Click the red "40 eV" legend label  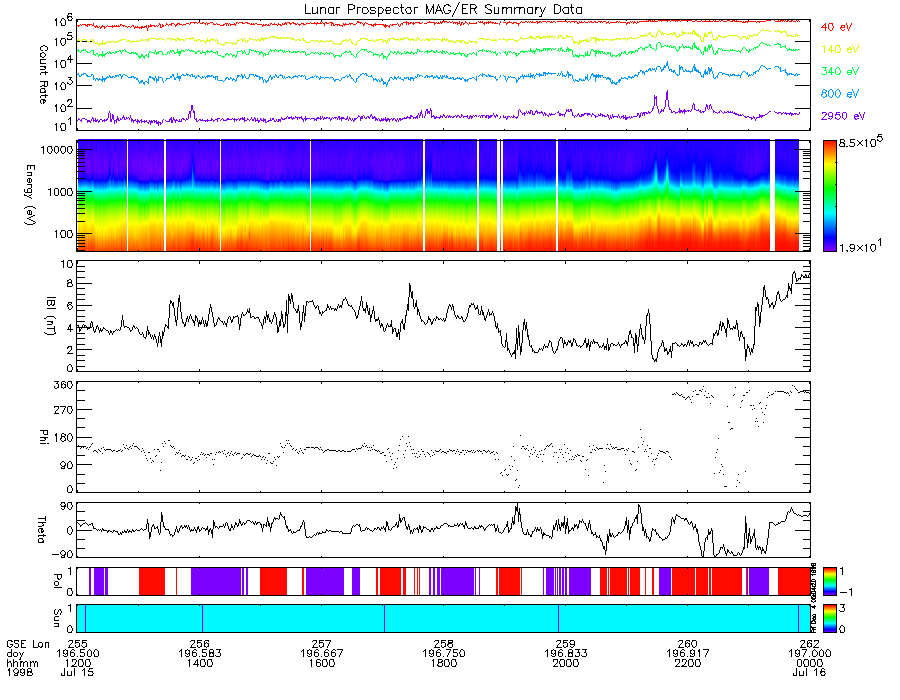(836, 27)
